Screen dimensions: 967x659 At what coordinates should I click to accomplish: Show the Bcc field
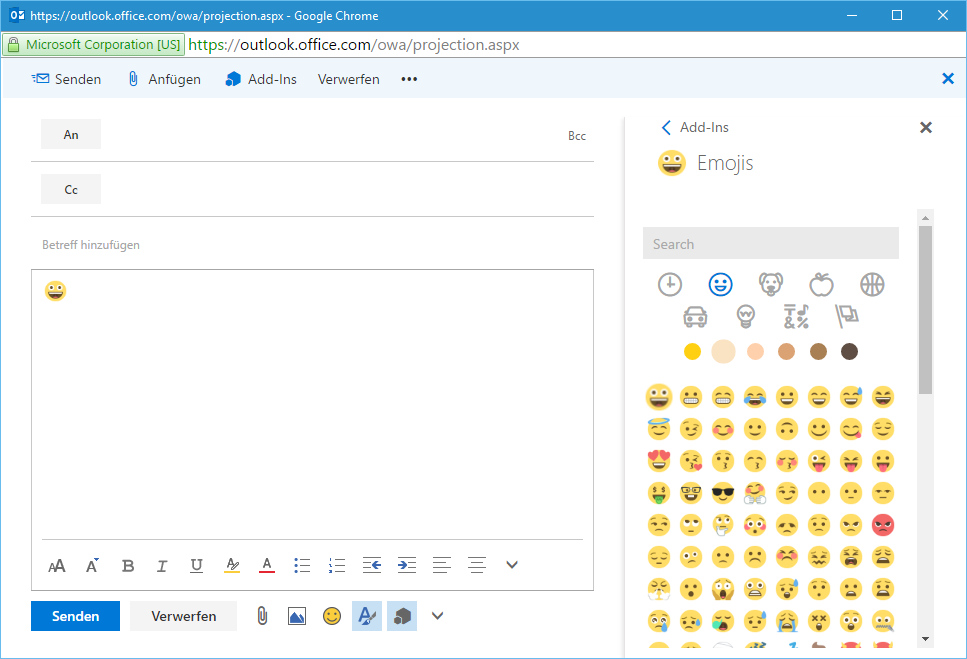[577, 136]
